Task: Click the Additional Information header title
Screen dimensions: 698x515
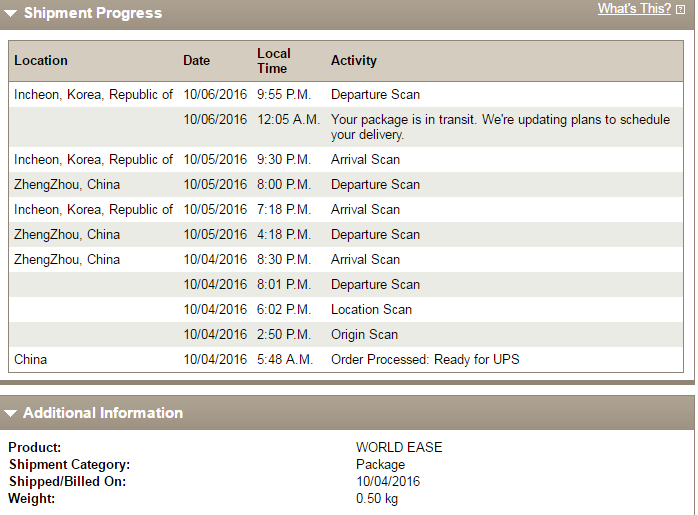Action: pyautogui.click(x=103, y=412)
